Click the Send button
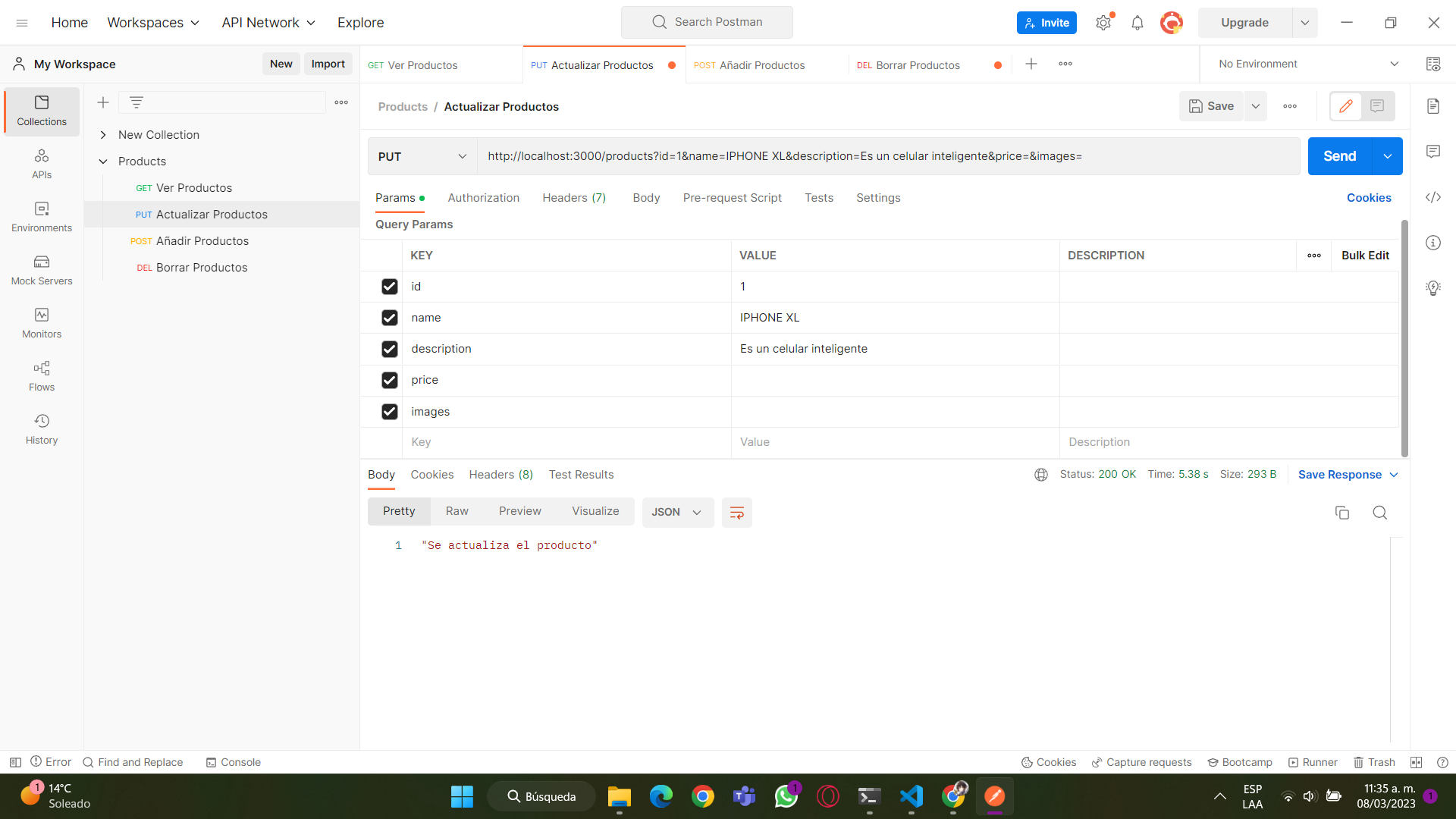 point(1339,156)
